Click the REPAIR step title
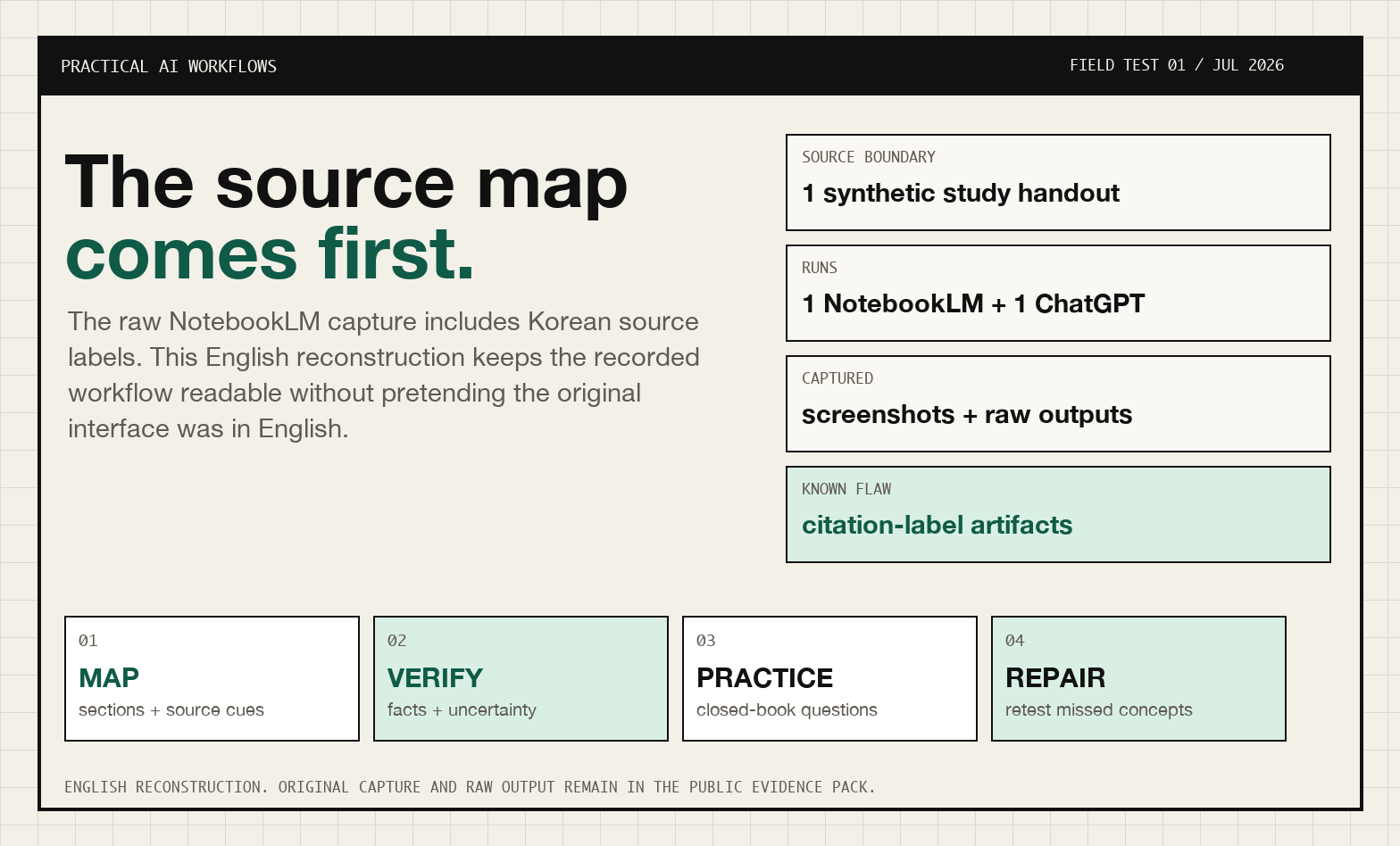Image resolution: width=1400 pixels, height=846 pixels. 1055,678
